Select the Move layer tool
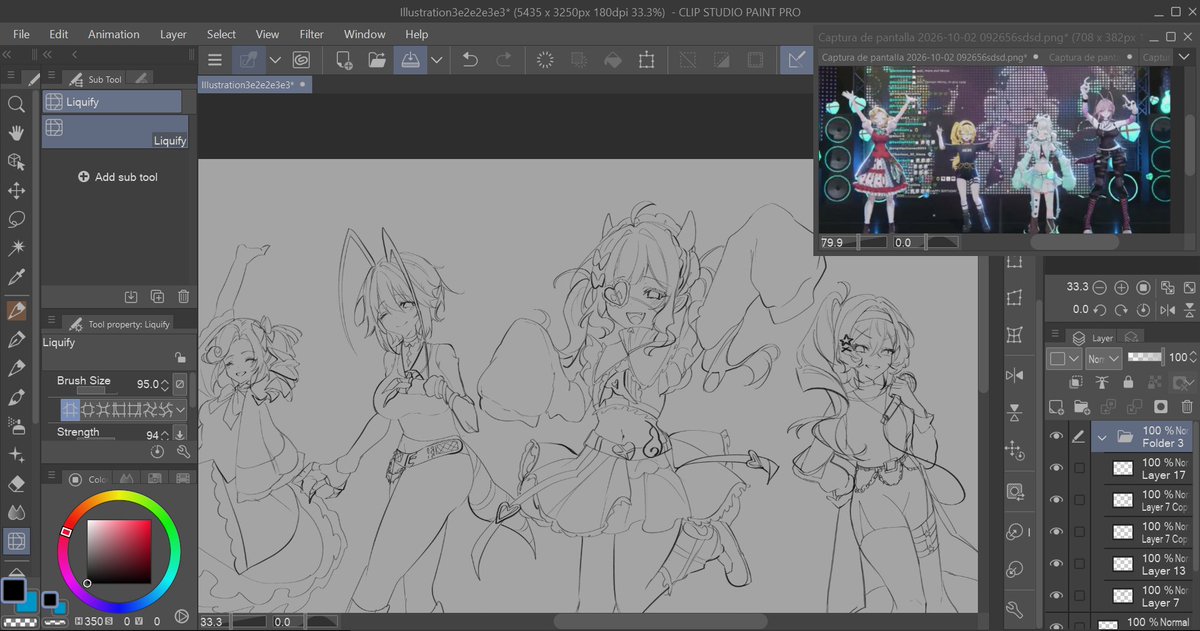 [x=16, y=191]
